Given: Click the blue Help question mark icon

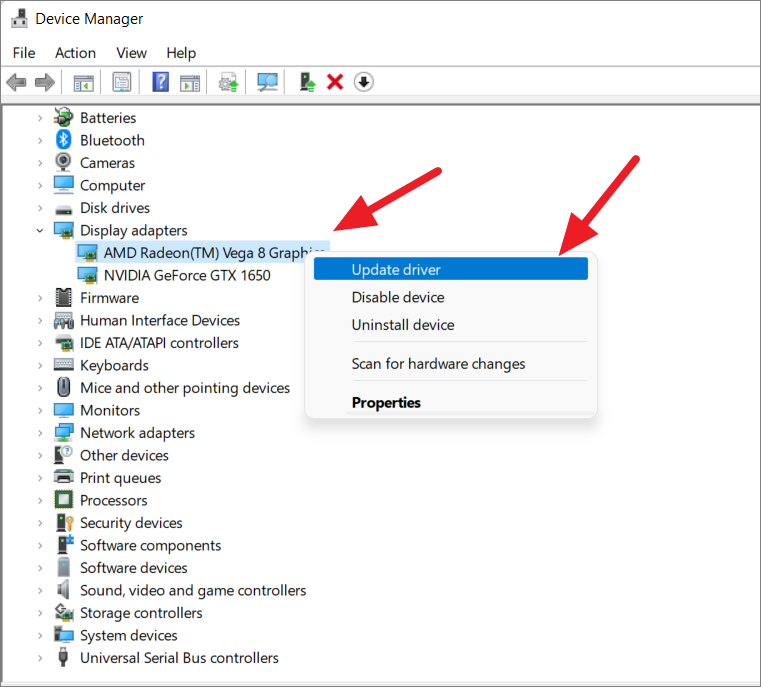Looking at the screenshot, I should (x=161, y=82).
